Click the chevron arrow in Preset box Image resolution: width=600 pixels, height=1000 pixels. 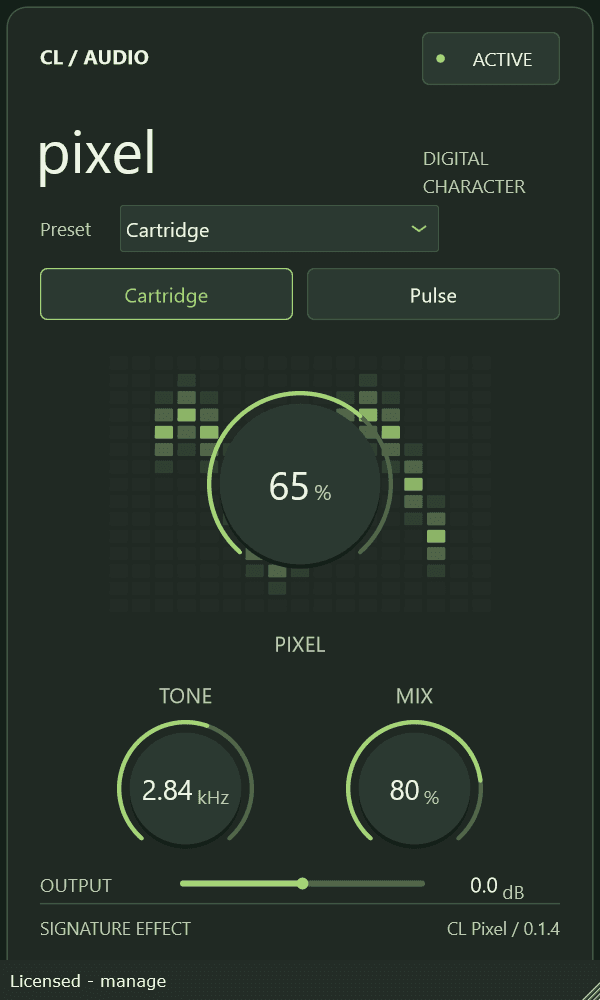coord(418,229)
